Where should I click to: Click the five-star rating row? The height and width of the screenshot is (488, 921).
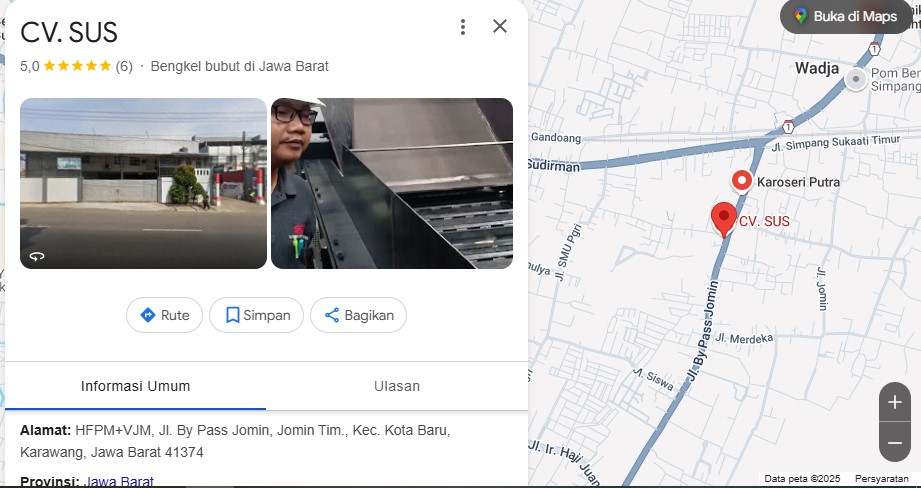[77, 66]
